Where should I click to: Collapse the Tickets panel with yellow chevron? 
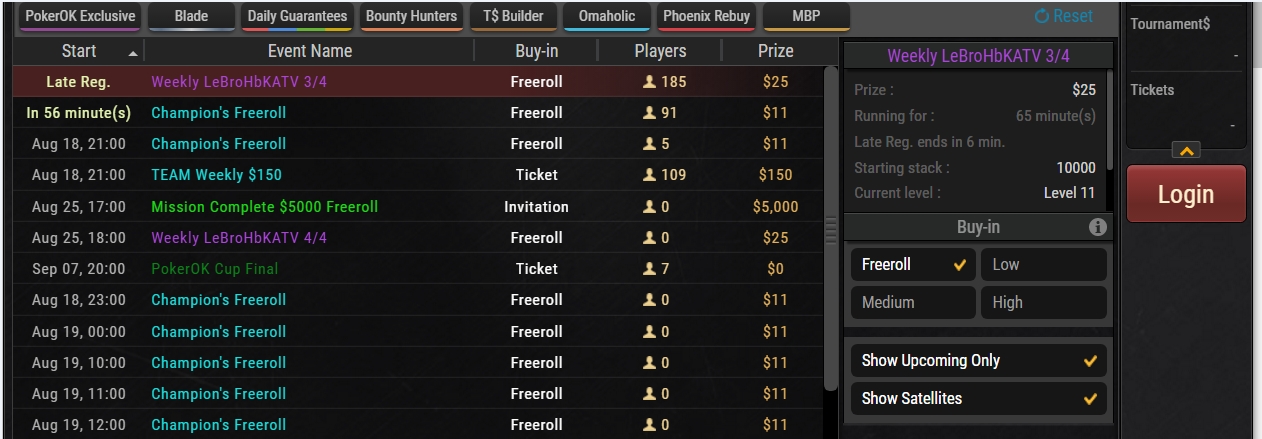(1186, 151)
